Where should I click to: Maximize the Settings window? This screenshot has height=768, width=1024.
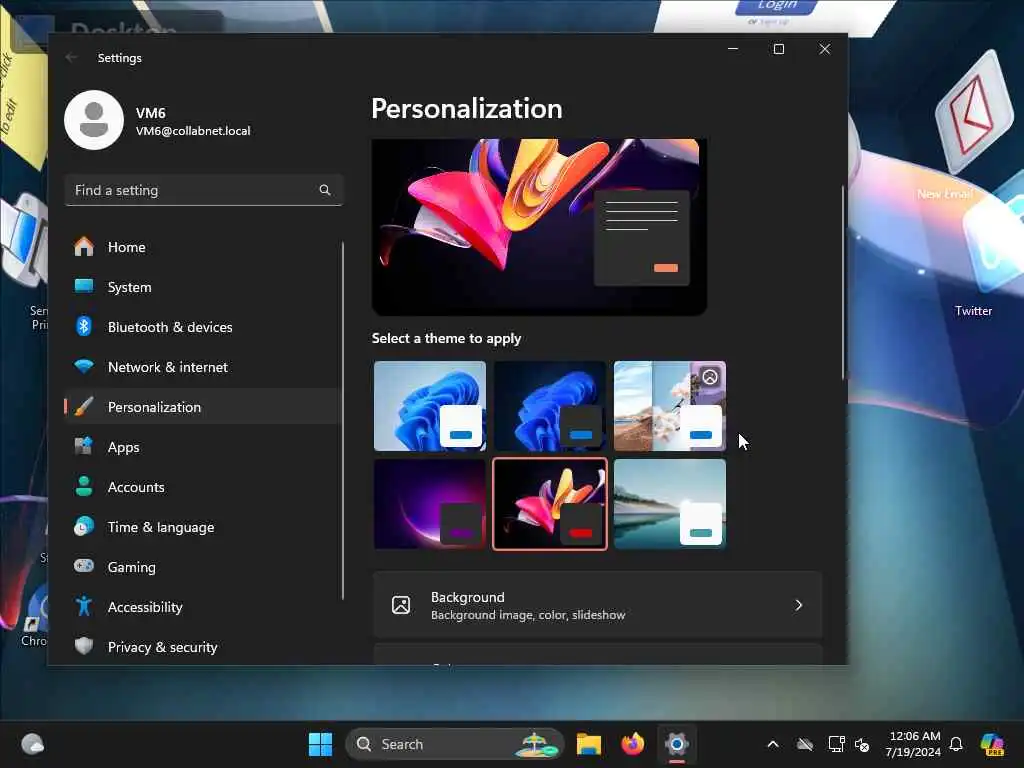(778, 49)
